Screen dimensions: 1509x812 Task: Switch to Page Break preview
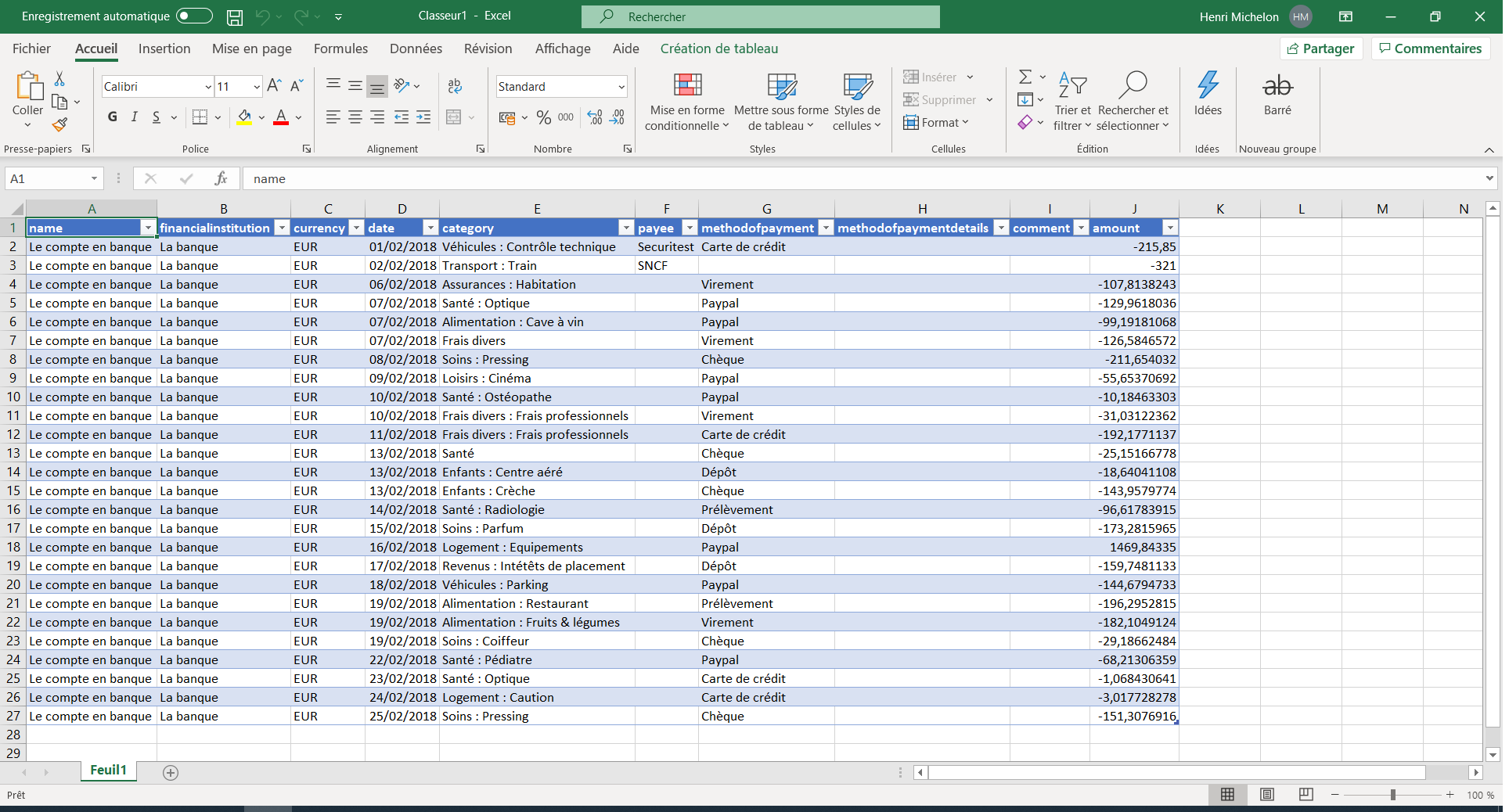[x=1306, y=795]
